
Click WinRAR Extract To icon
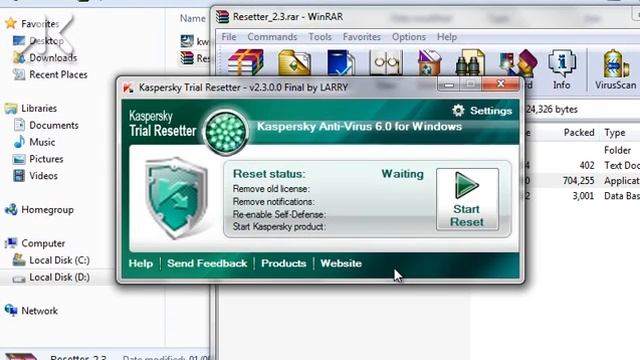pyautogui.click(x=294, y=62)
